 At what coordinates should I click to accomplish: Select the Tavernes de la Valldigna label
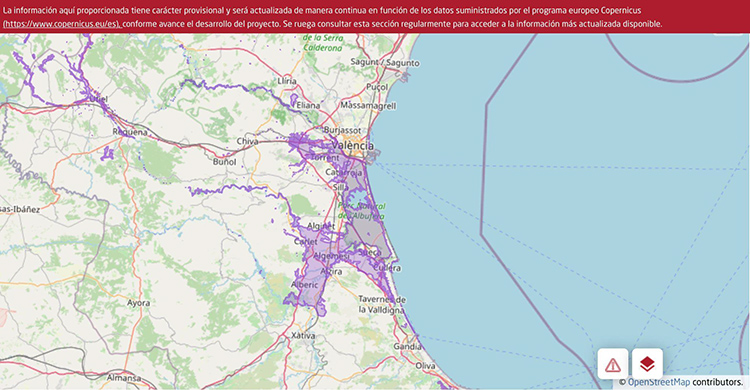[x=382, y=304]
